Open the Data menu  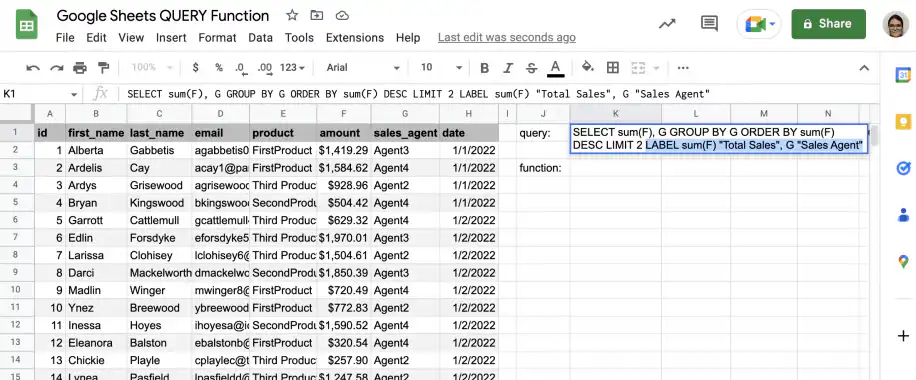(261, 38)
